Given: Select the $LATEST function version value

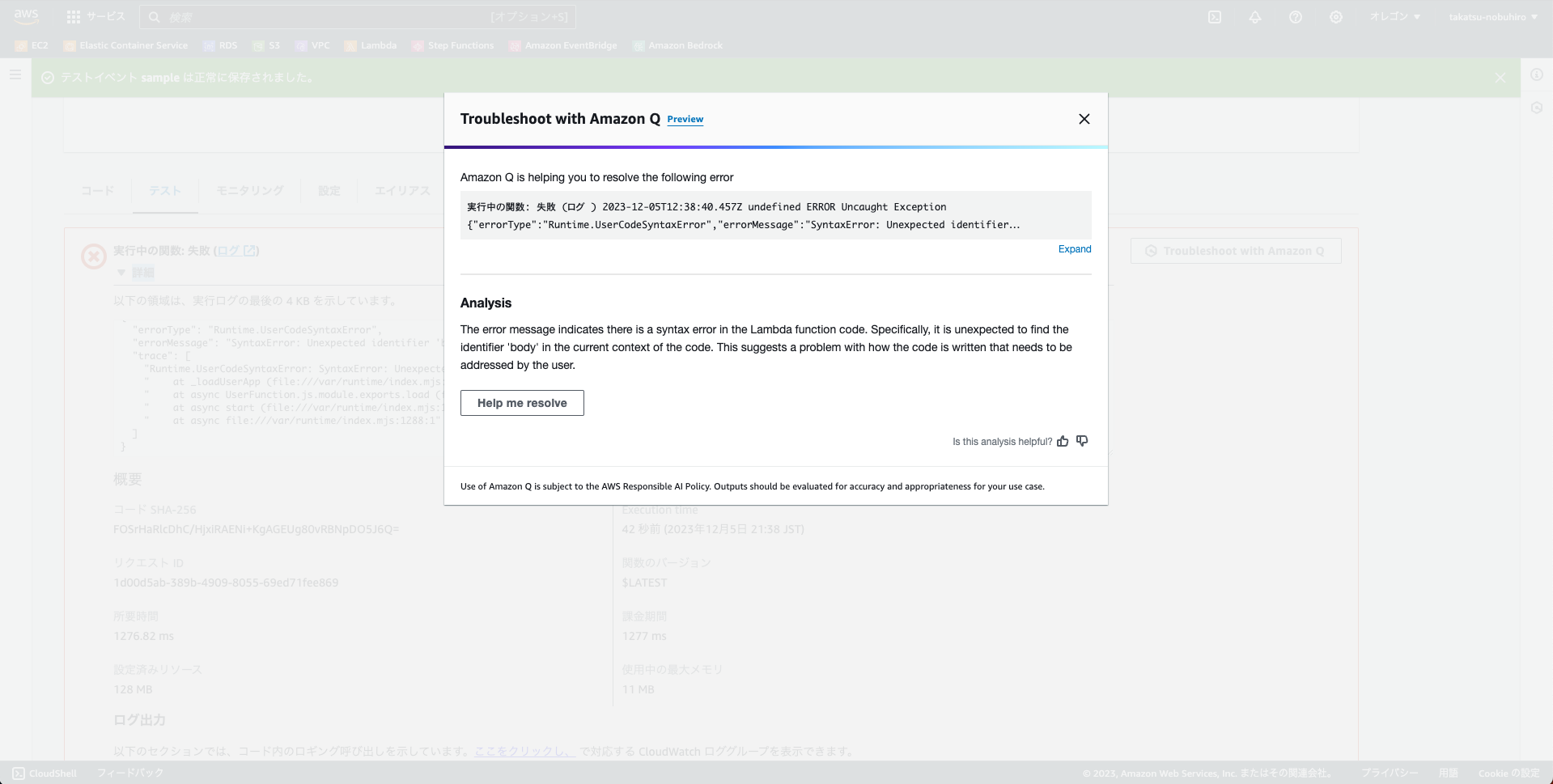Looking at the screenshot, I should pyautogui.click(x=645, y=583).
